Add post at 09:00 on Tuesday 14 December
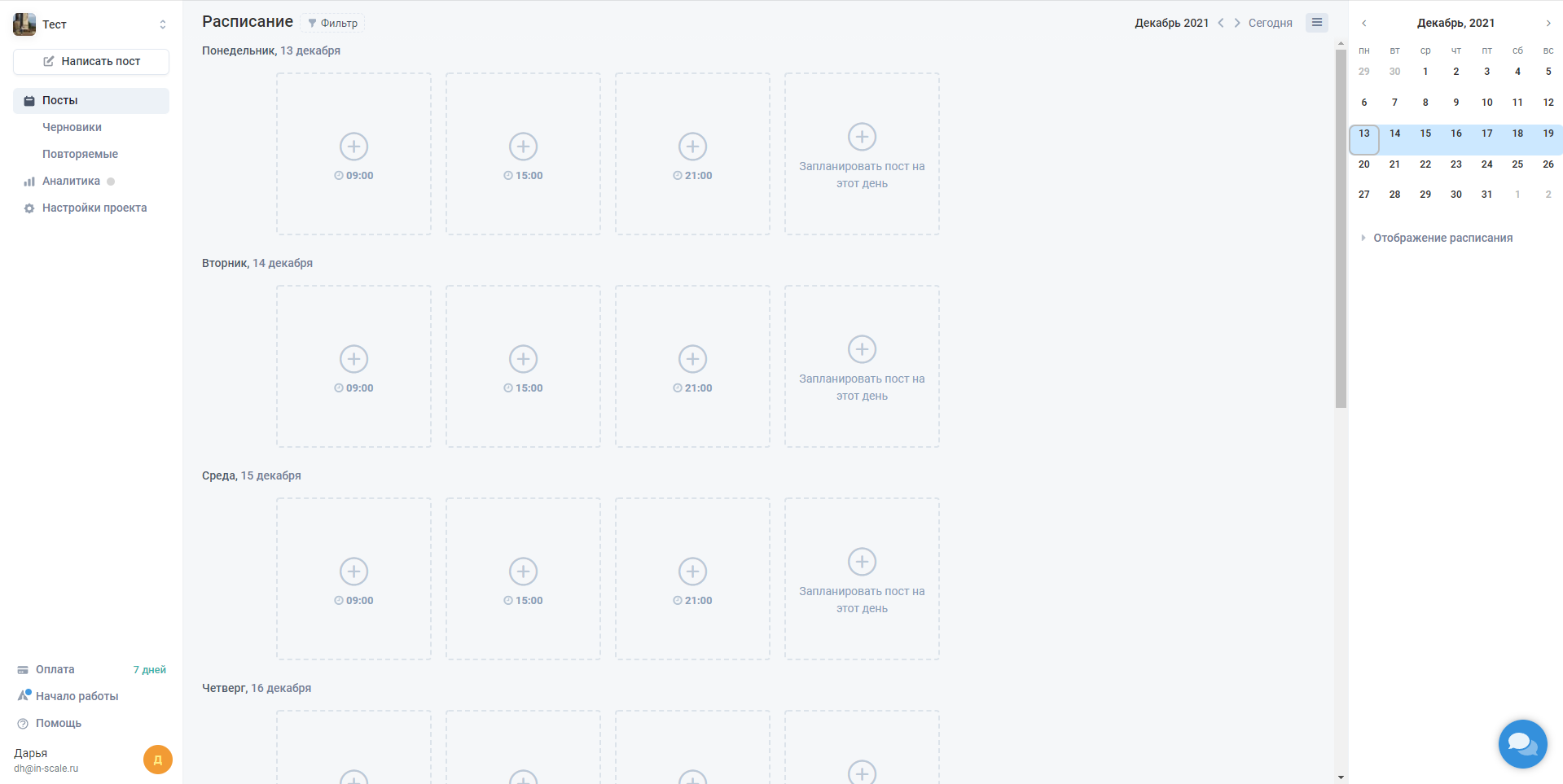 pos(353,366)
